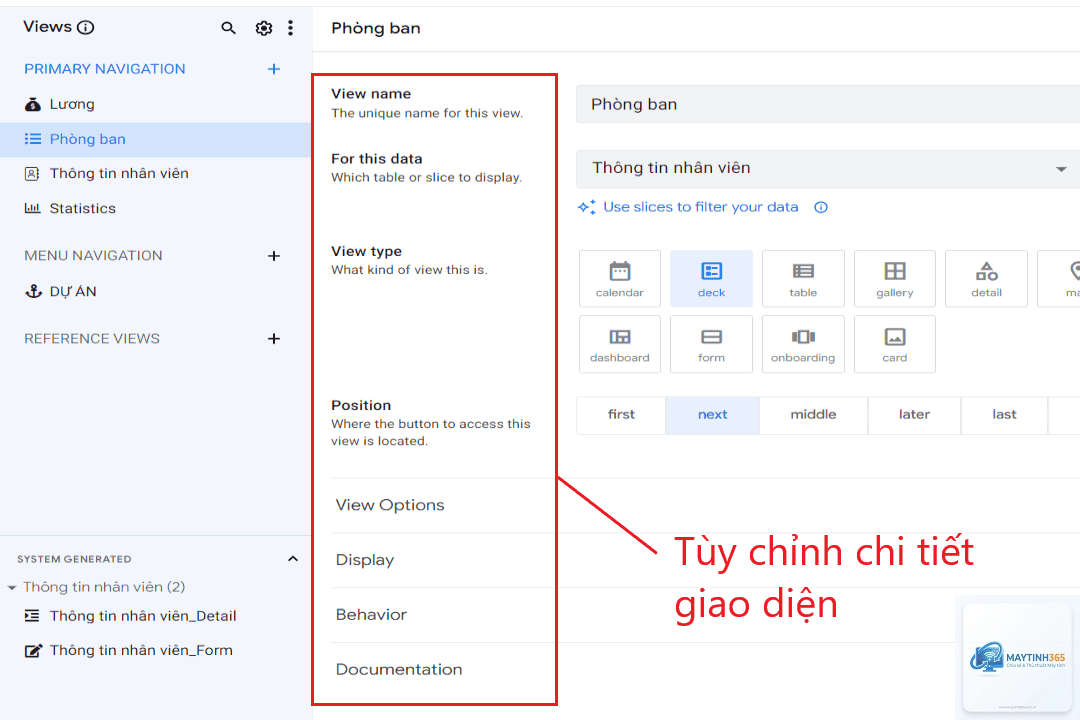This screenshot has width=1080, height=720.
Task: Select the gallery view type
Action: click(x=895, y=278)
